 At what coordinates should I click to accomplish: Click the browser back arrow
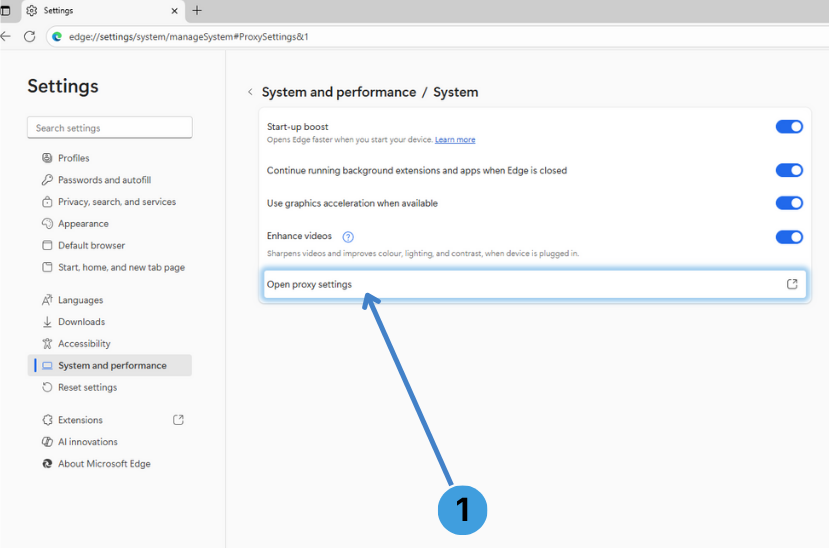pos(5,36)
